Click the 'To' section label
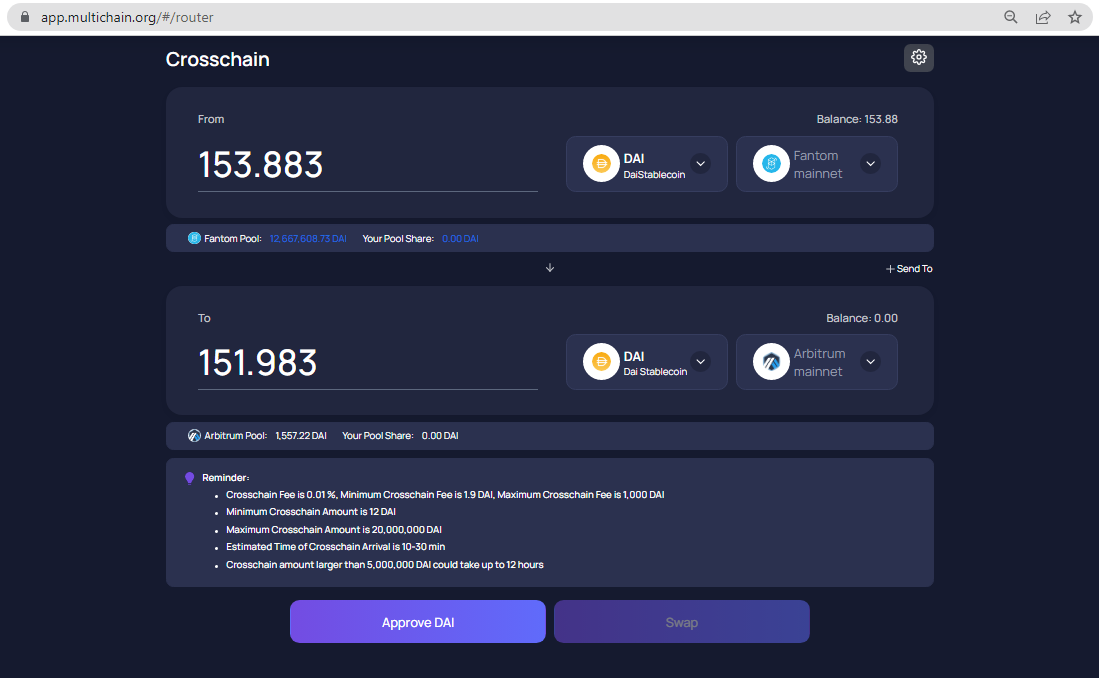Image resolution: width=1099 pixels, height=678 pixels. pyautogui.click(x=204, y=318)
